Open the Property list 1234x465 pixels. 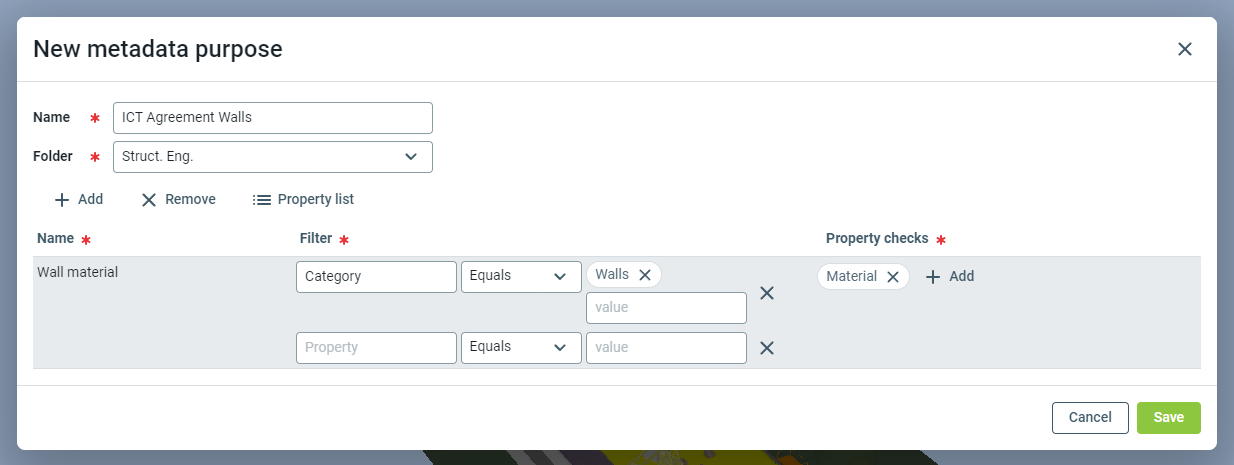click(303, 199)
